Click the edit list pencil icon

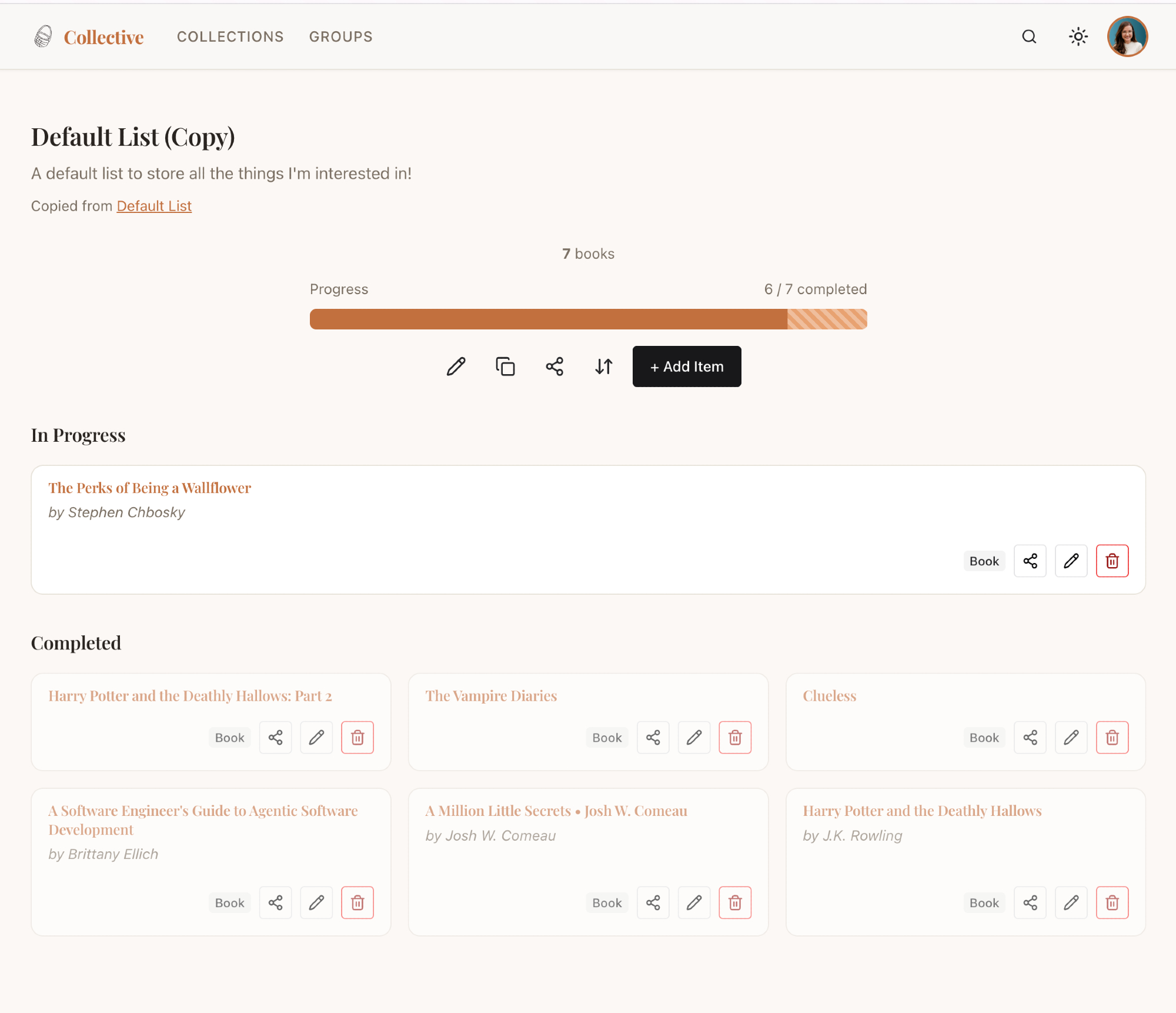[456, 366]
